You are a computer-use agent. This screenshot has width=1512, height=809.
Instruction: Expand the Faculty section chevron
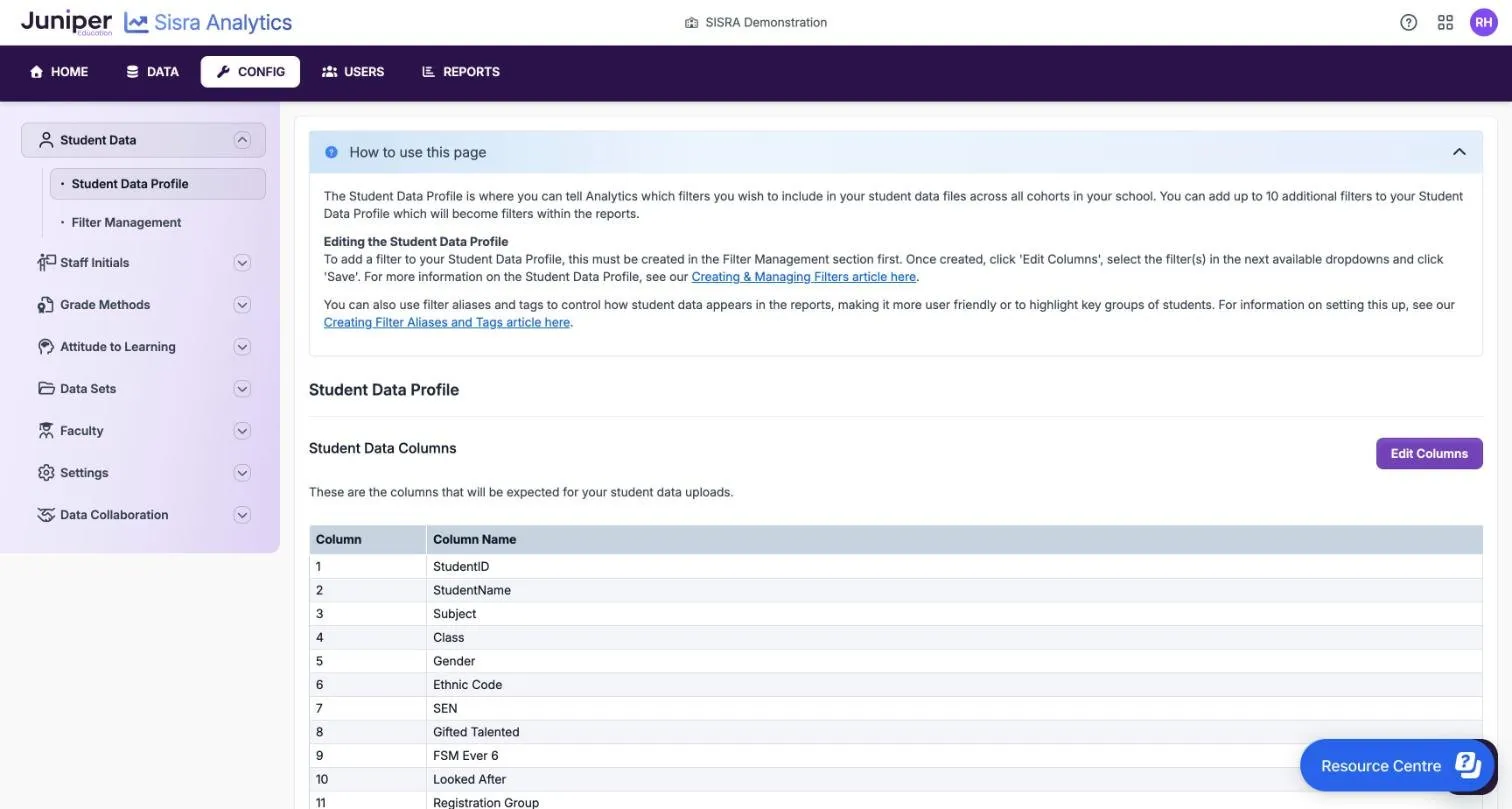pos(242,430)
